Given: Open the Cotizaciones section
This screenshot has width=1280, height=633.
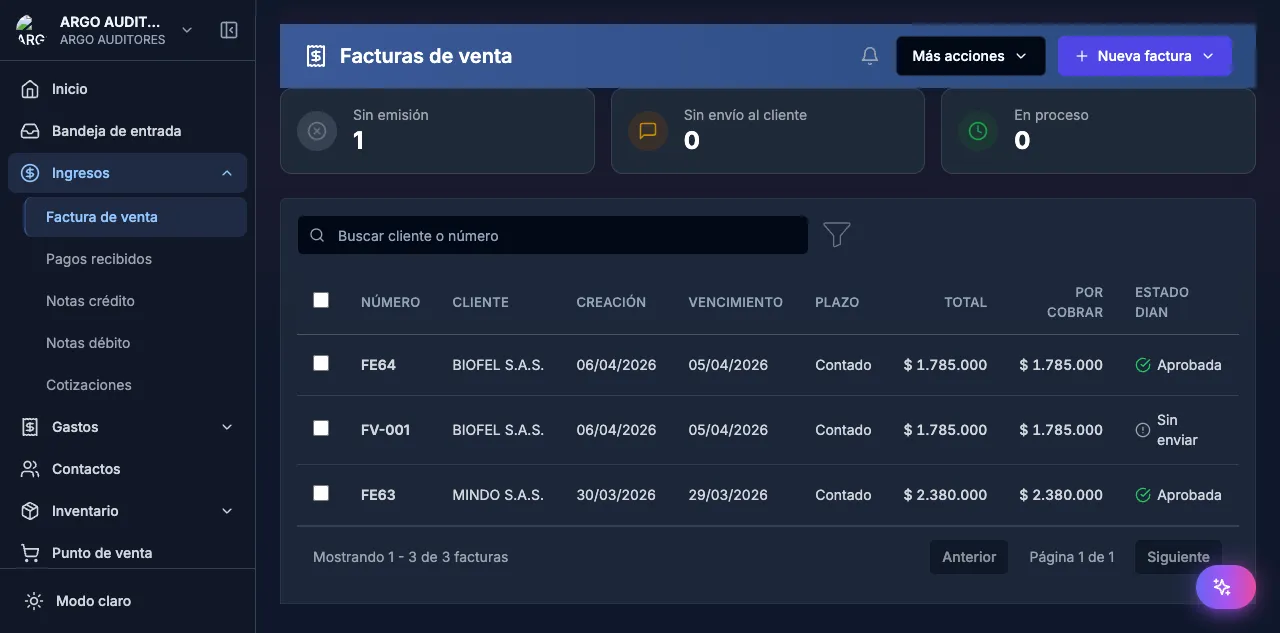Looking at the screenshot, I should 88,384.
